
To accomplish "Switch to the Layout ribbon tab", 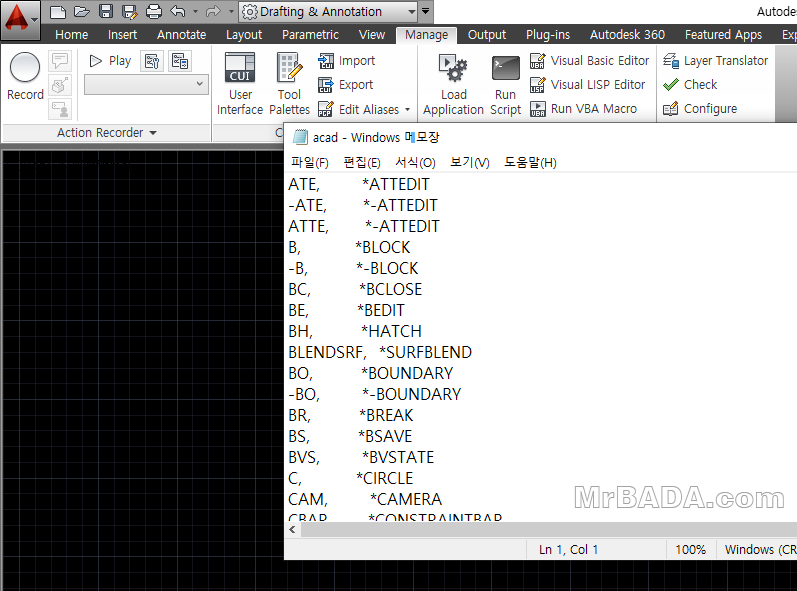I will point(244,35).
